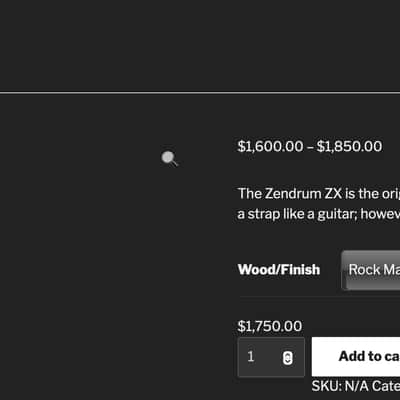Image resolution: width=400 pixels, height=400 pixels.
Task: Click the $1,850.00 upper price amount
Action: pyautogui.click(x=349, y=146)
